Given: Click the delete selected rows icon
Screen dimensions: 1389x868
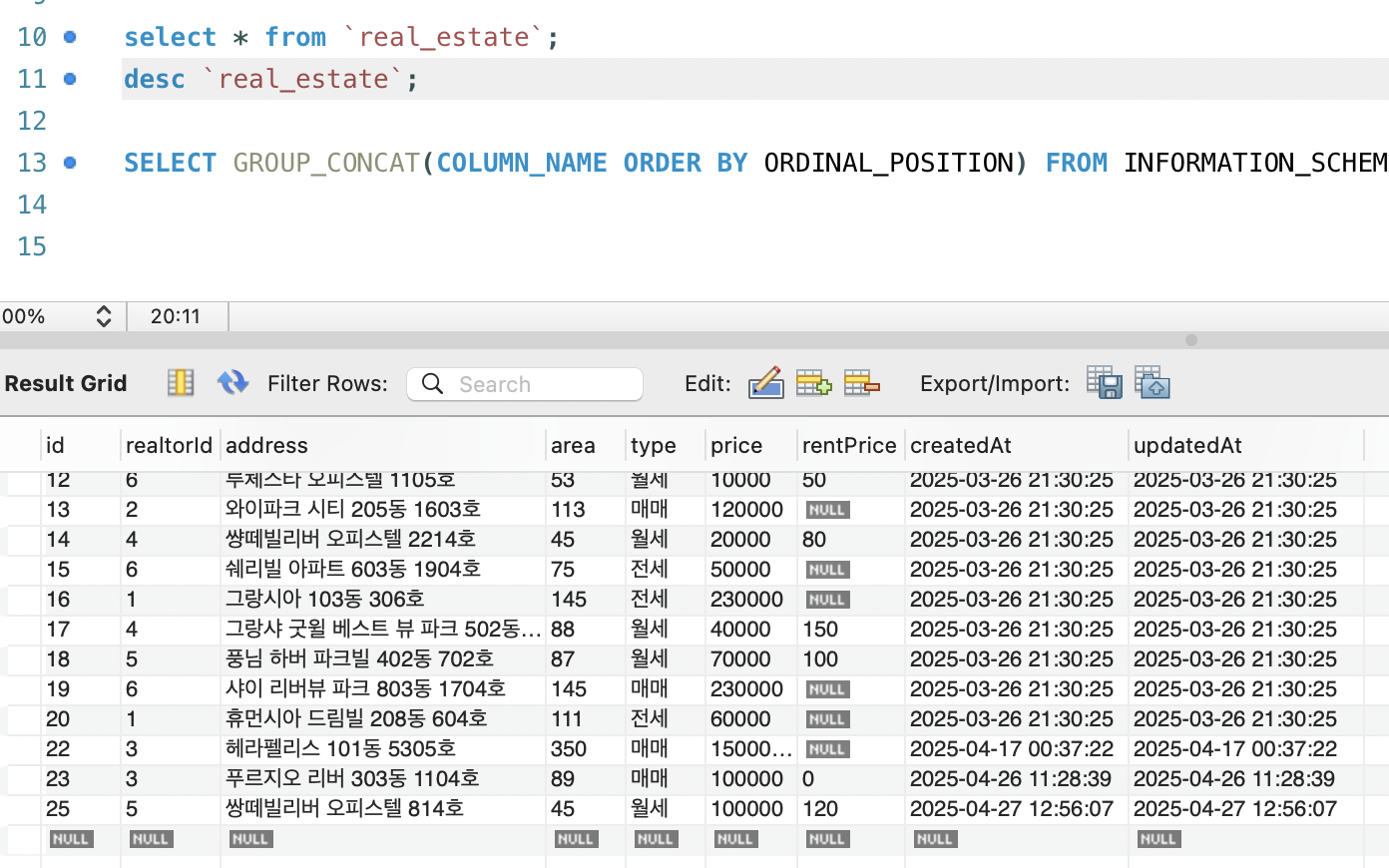Looking at the screenshot, I should pos(861,383).
